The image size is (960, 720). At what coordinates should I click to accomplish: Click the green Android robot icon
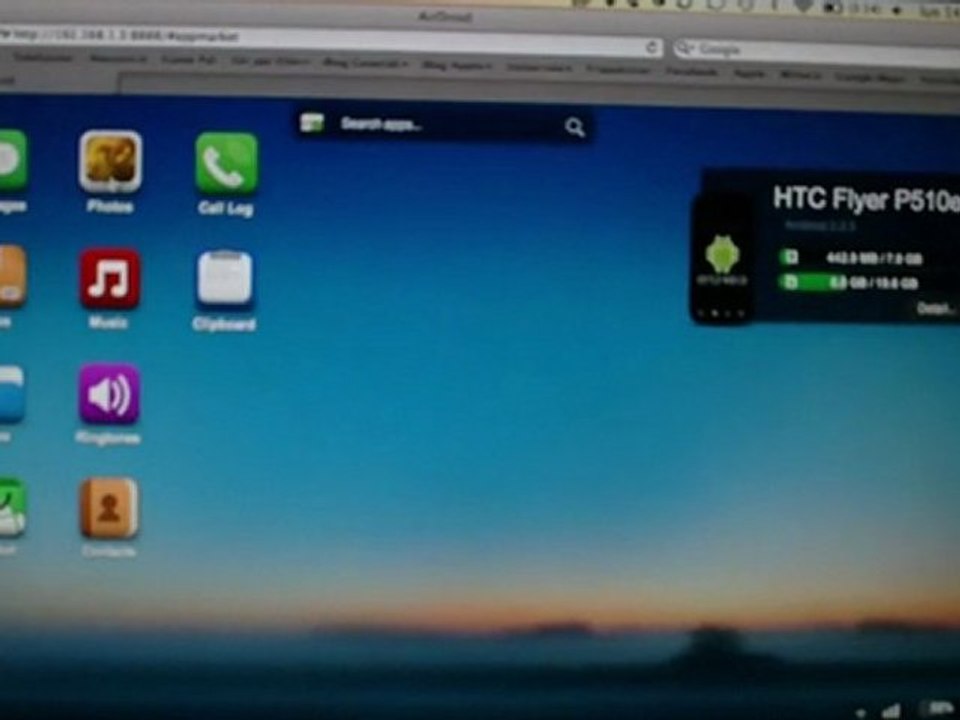[722, 253]
